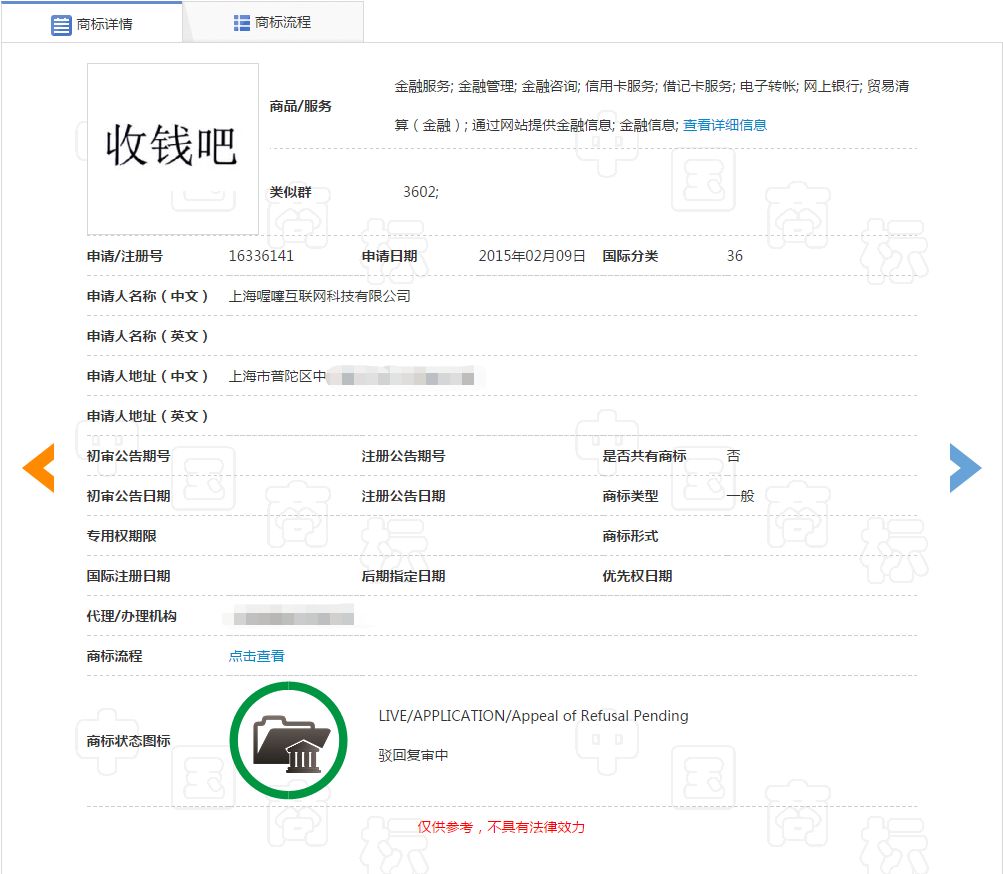Click the similar group value 3602;
Screen dimensions: 1003x874
click(421, 192)
